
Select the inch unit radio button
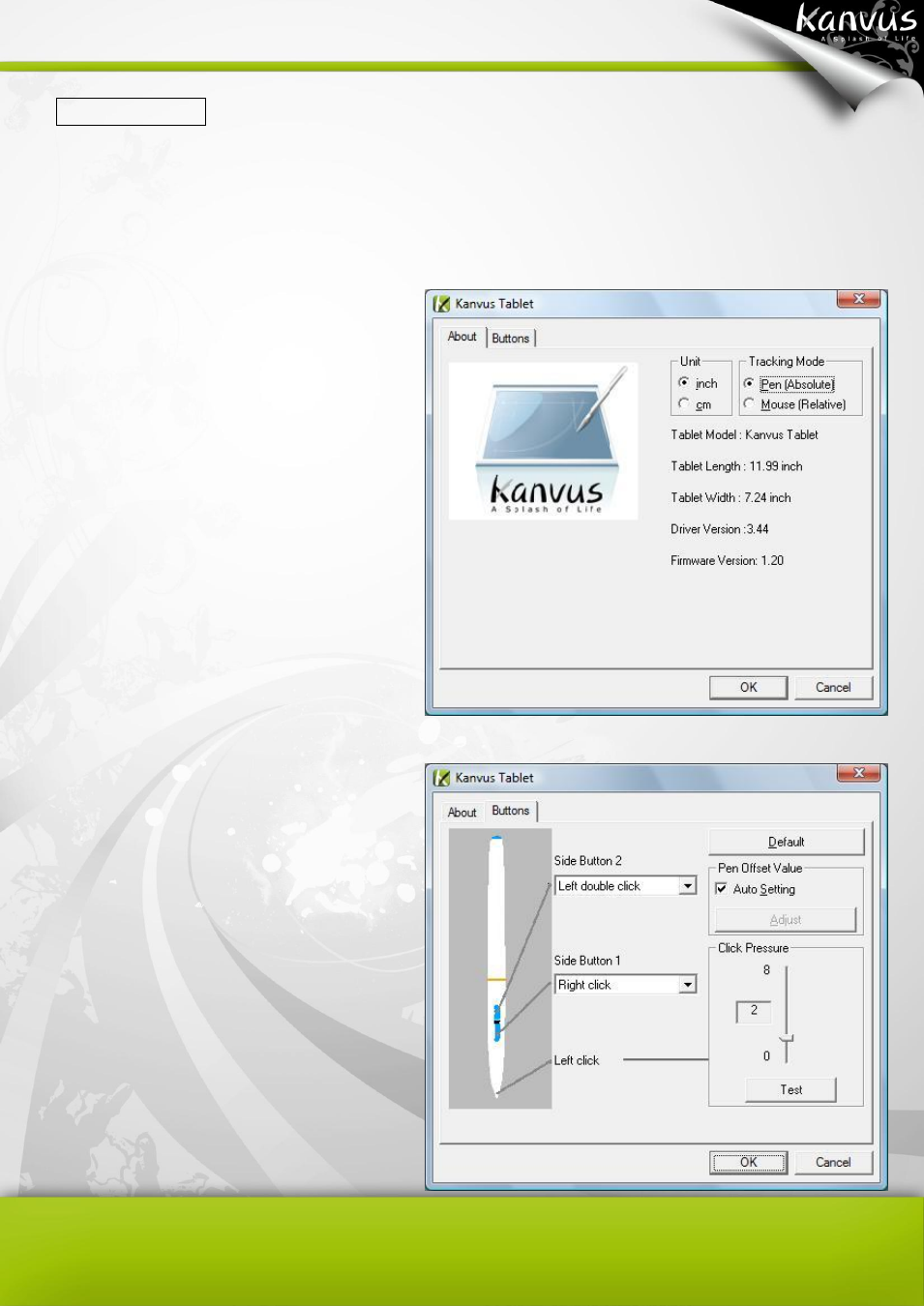pyautogui.click(x=684, y=383)
